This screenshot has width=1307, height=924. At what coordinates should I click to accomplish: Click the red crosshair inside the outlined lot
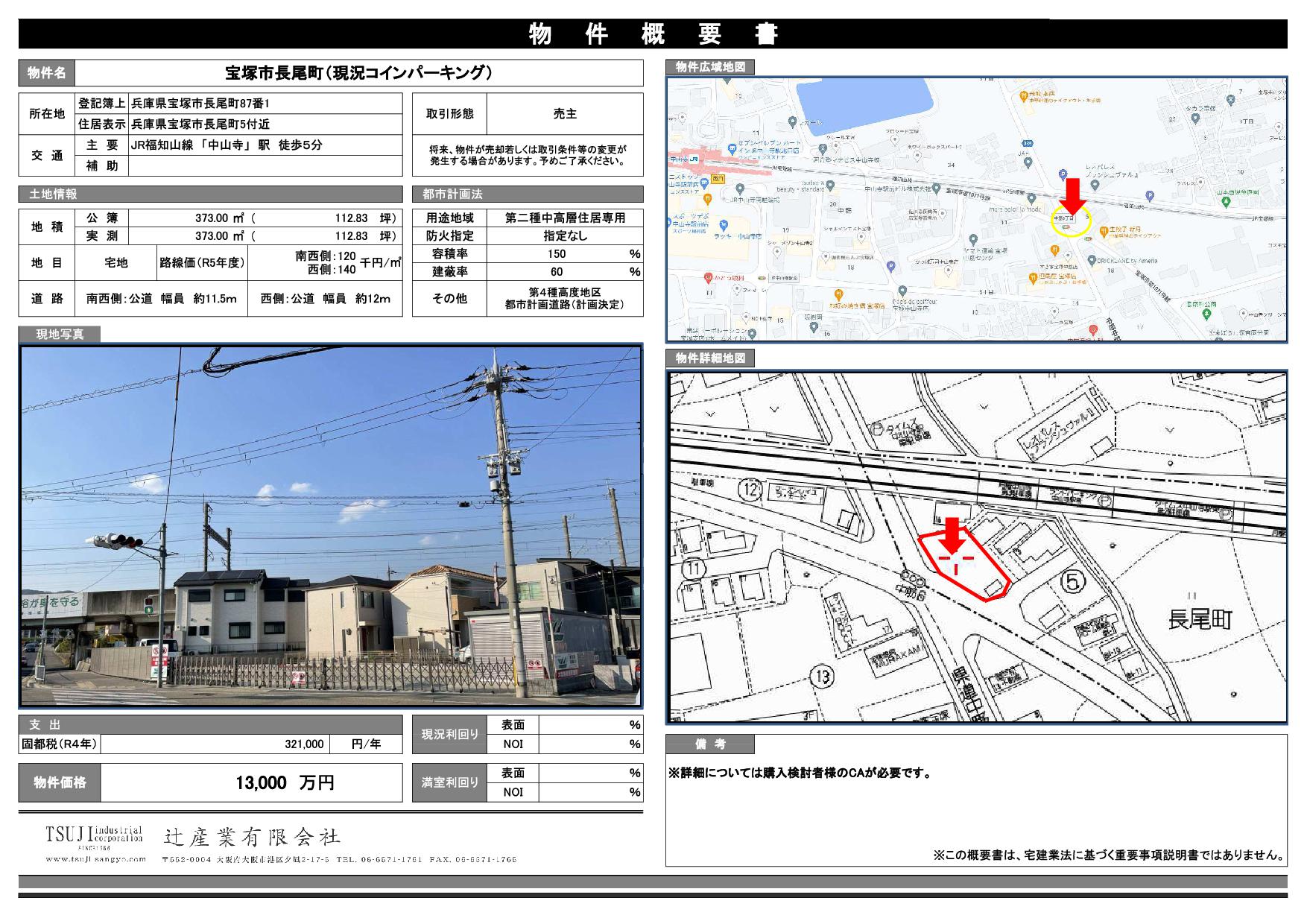955,559
